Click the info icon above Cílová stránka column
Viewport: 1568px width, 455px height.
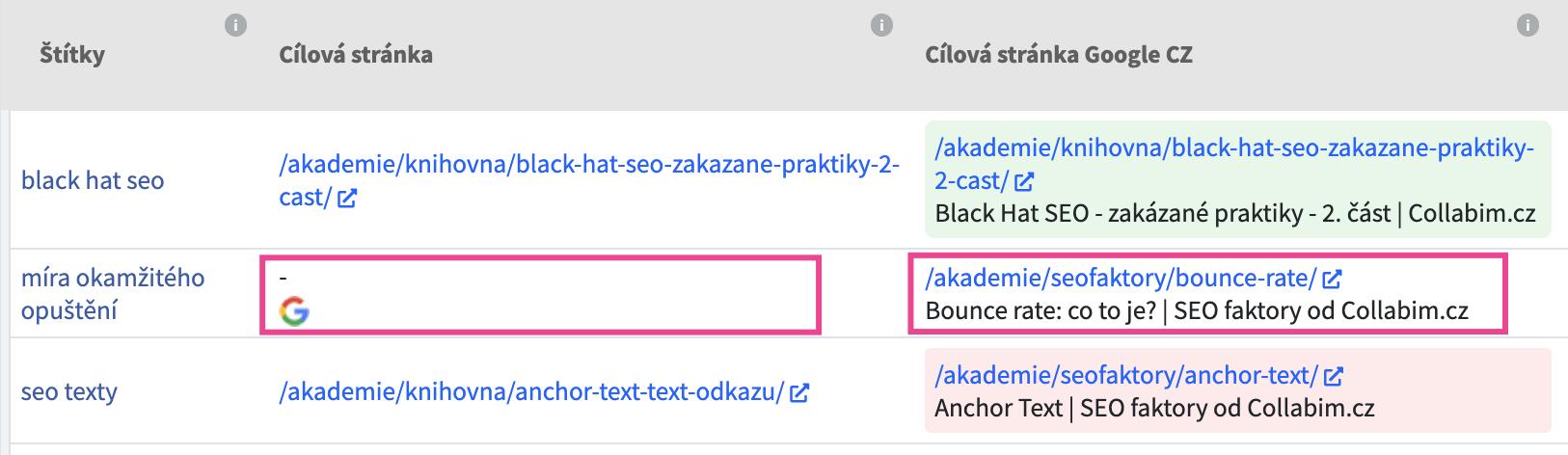[881, 25]
